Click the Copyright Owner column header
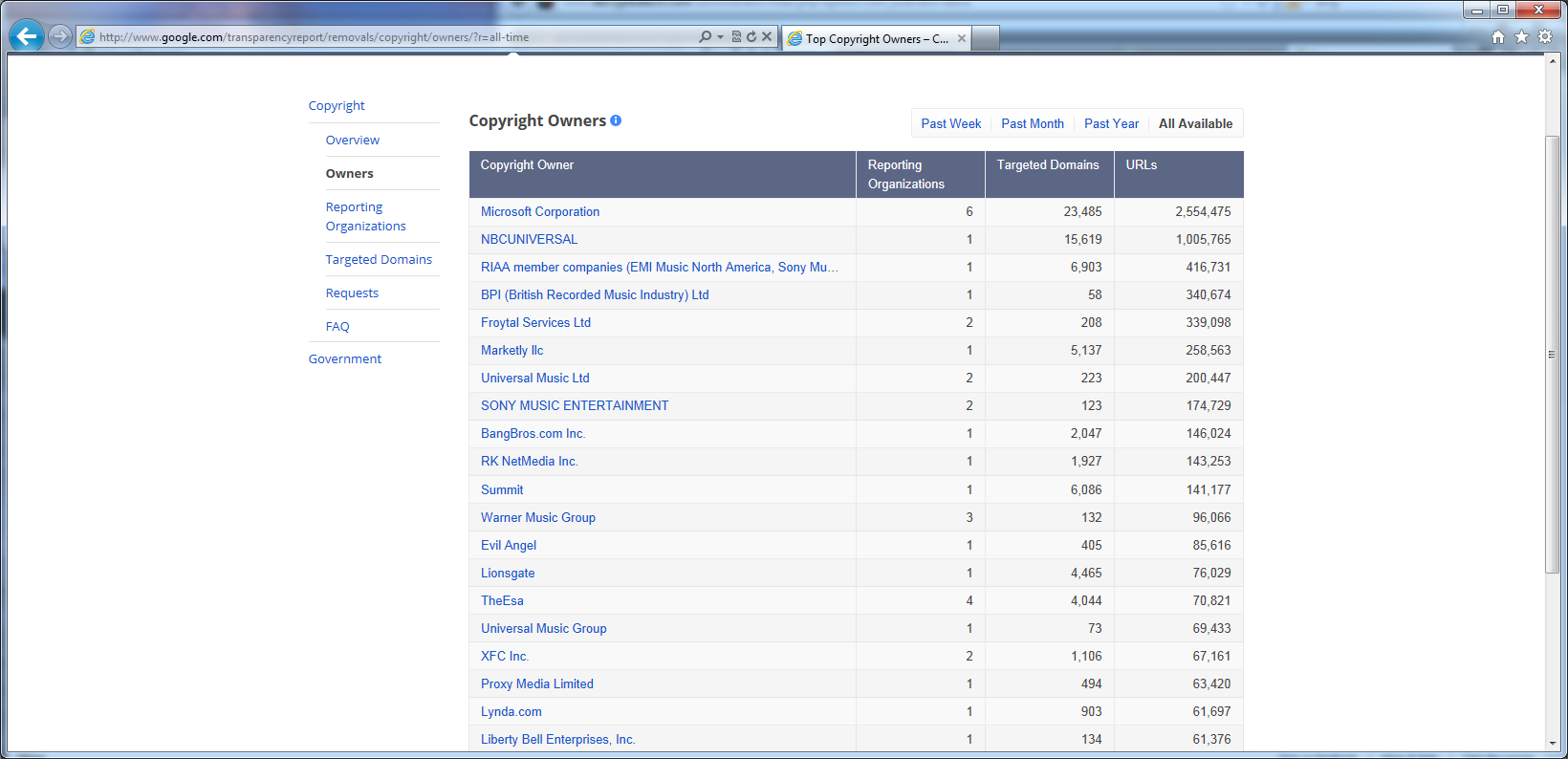This screenshot has width=1568, height=759. tap(663, 174)
